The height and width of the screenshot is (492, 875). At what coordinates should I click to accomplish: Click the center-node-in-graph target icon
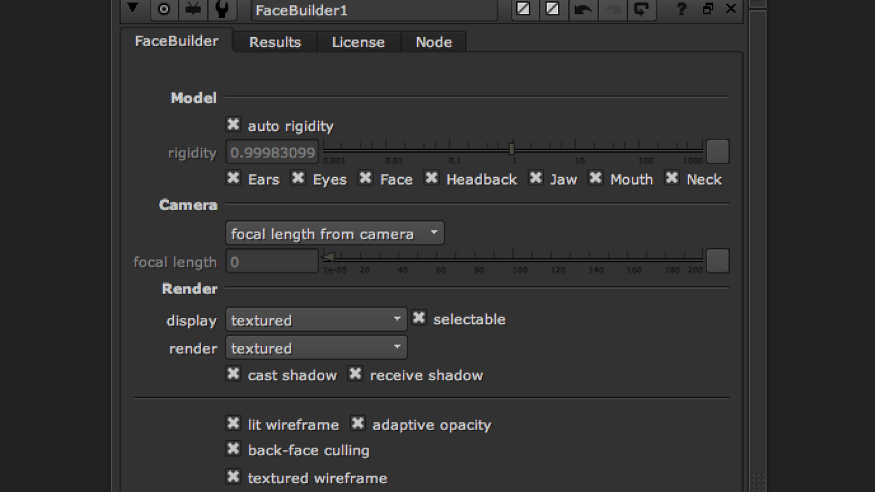tap(164, 9)
